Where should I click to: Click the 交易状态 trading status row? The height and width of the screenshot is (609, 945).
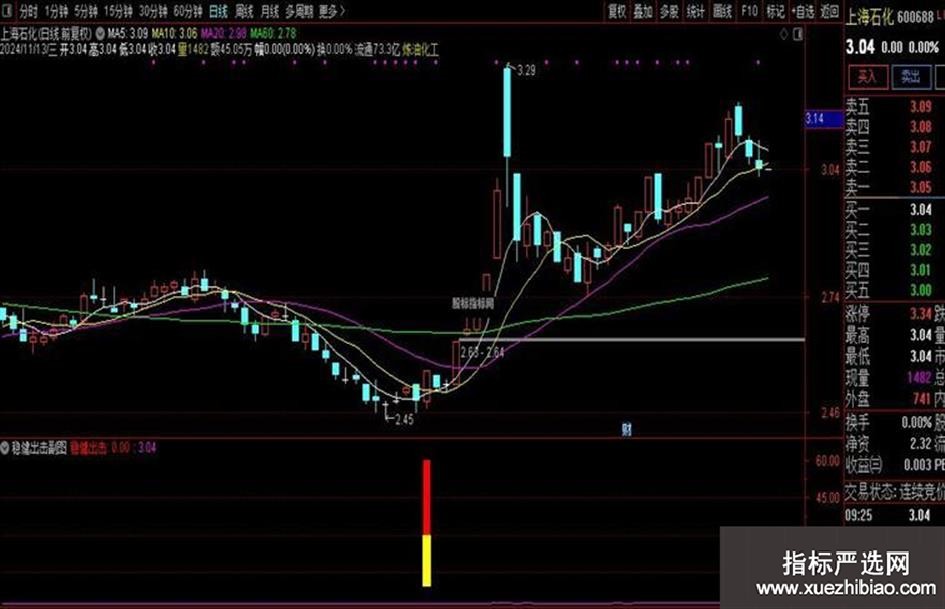[x=894, y=493]
